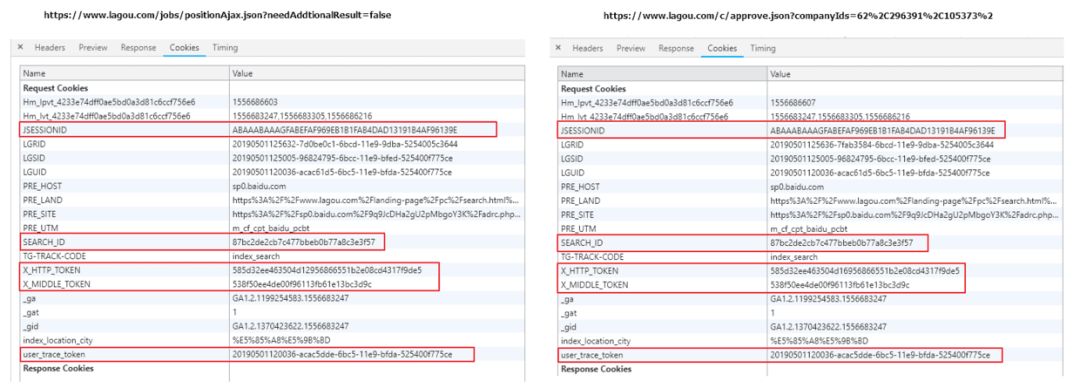Image resolution: width=1080 pixels, height=388 pixels.
Task: Click JSESSIONID cookie name in positionAjax.json panel
Action: (x=44, y=130)
